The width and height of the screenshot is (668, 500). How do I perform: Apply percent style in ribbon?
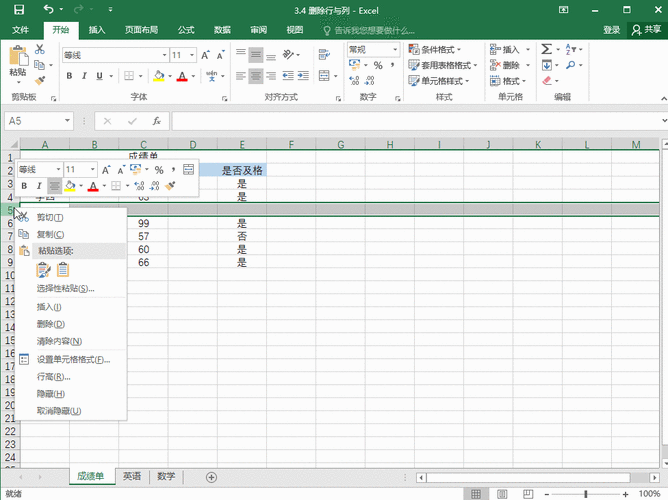coord(378,65)
